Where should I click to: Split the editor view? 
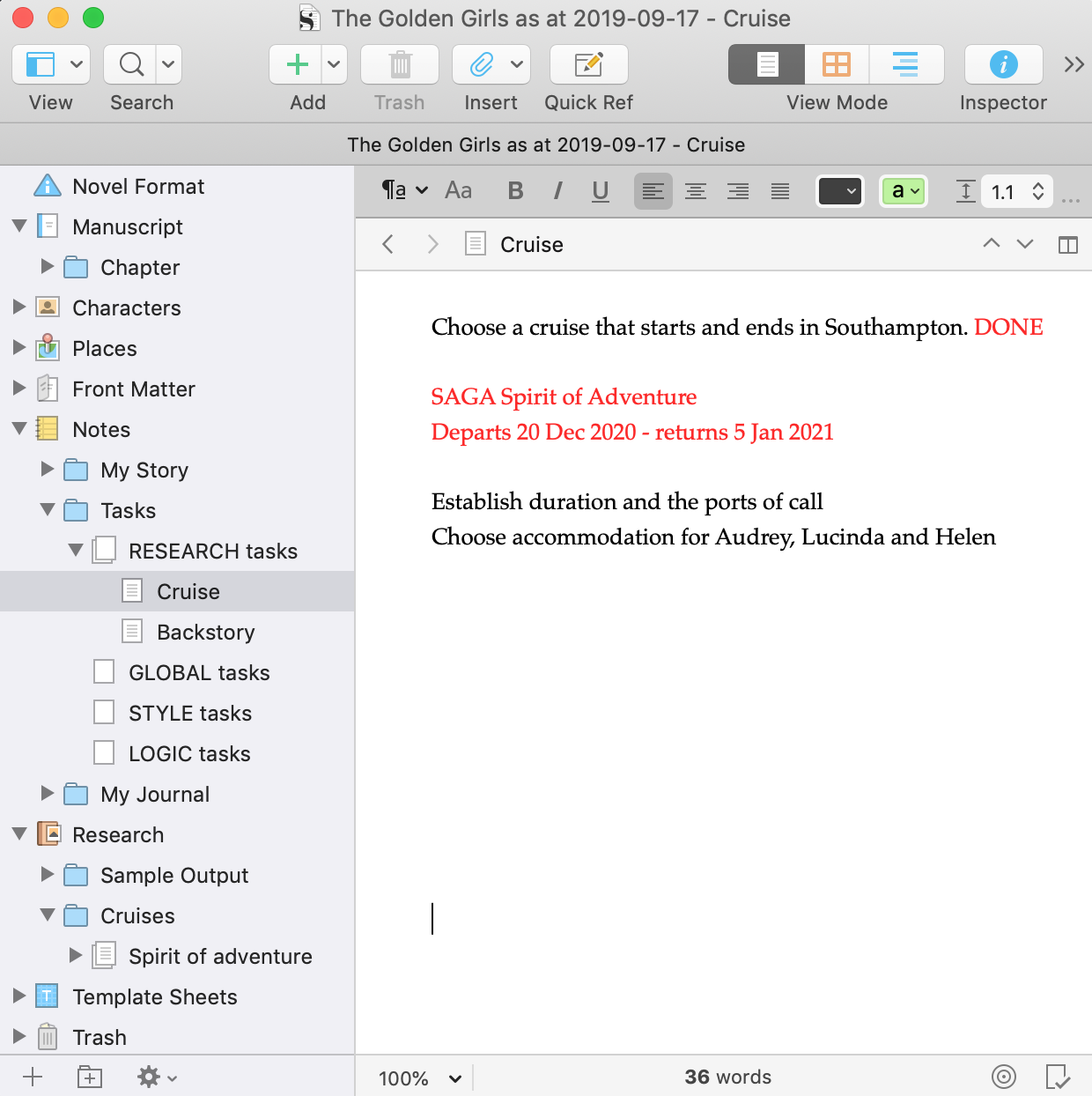click(x=1068, y=244)
